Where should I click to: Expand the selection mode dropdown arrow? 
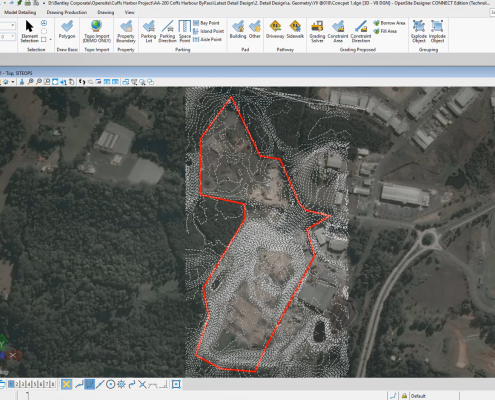click(x=50, y=39)
